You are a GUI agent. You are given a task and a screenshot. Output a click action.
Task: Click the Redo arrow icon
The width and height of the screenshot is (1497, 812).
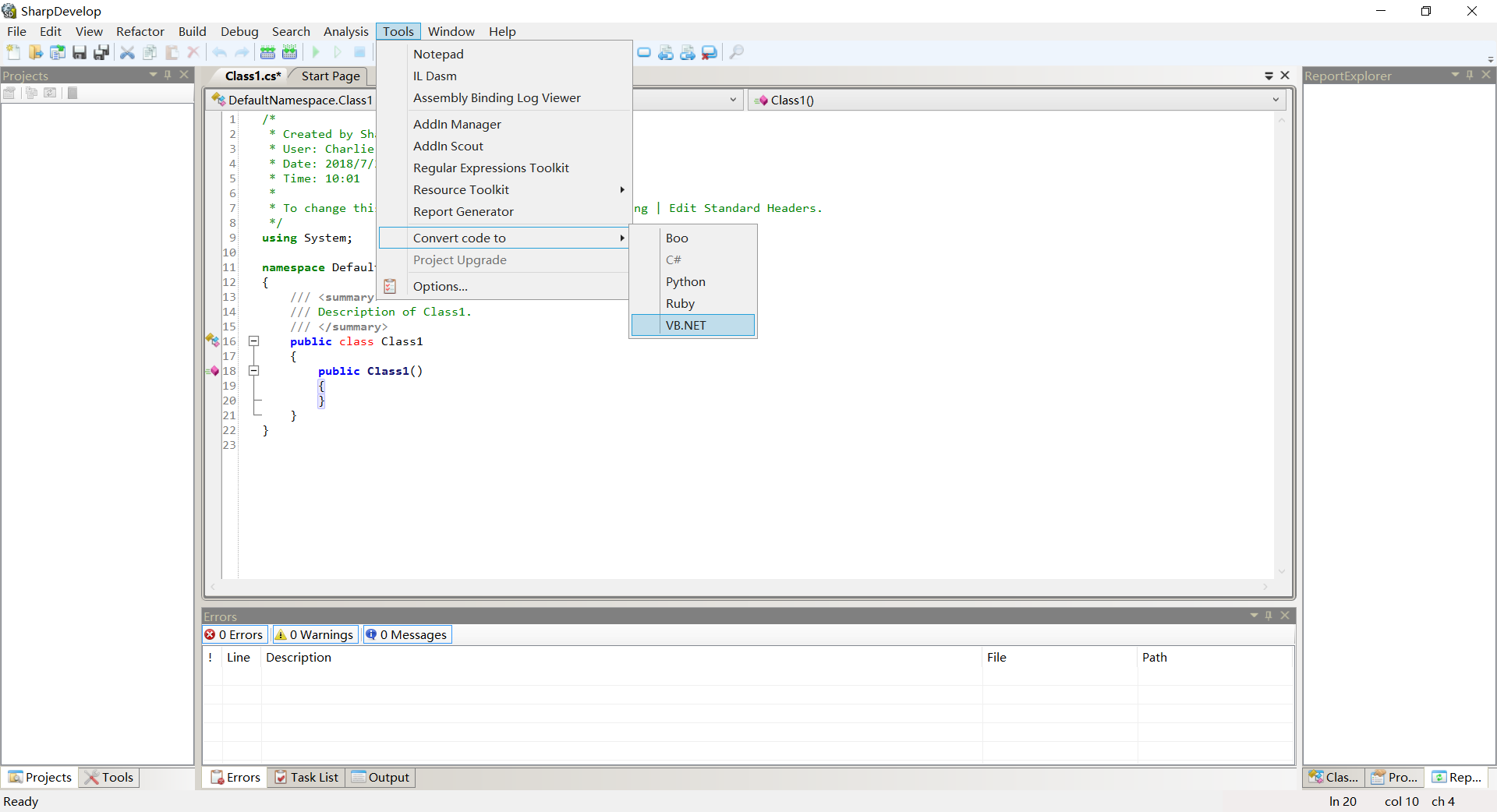[x=242, y=52]
